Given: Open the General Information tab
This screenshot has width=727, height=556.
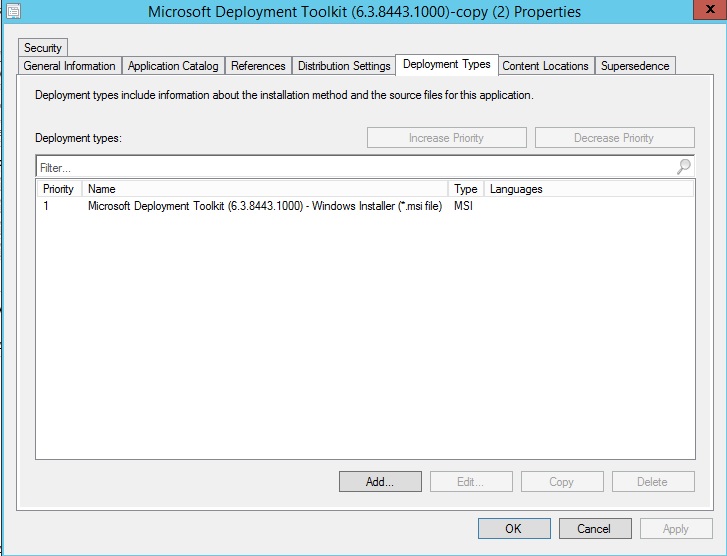Looking at the screenshot, I should [70, 66].
